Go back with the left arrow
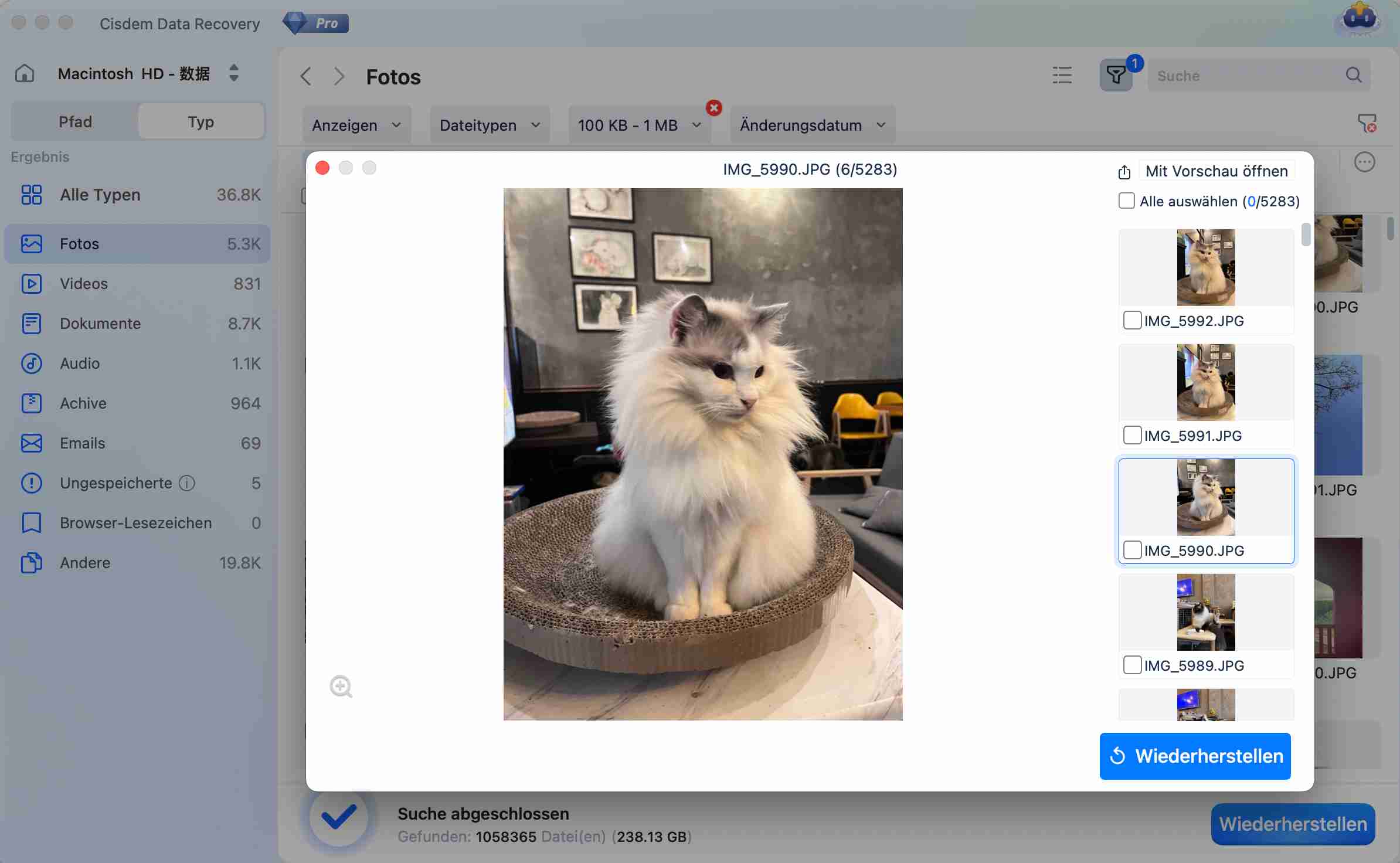1400x863 pixels. (305, 76)
